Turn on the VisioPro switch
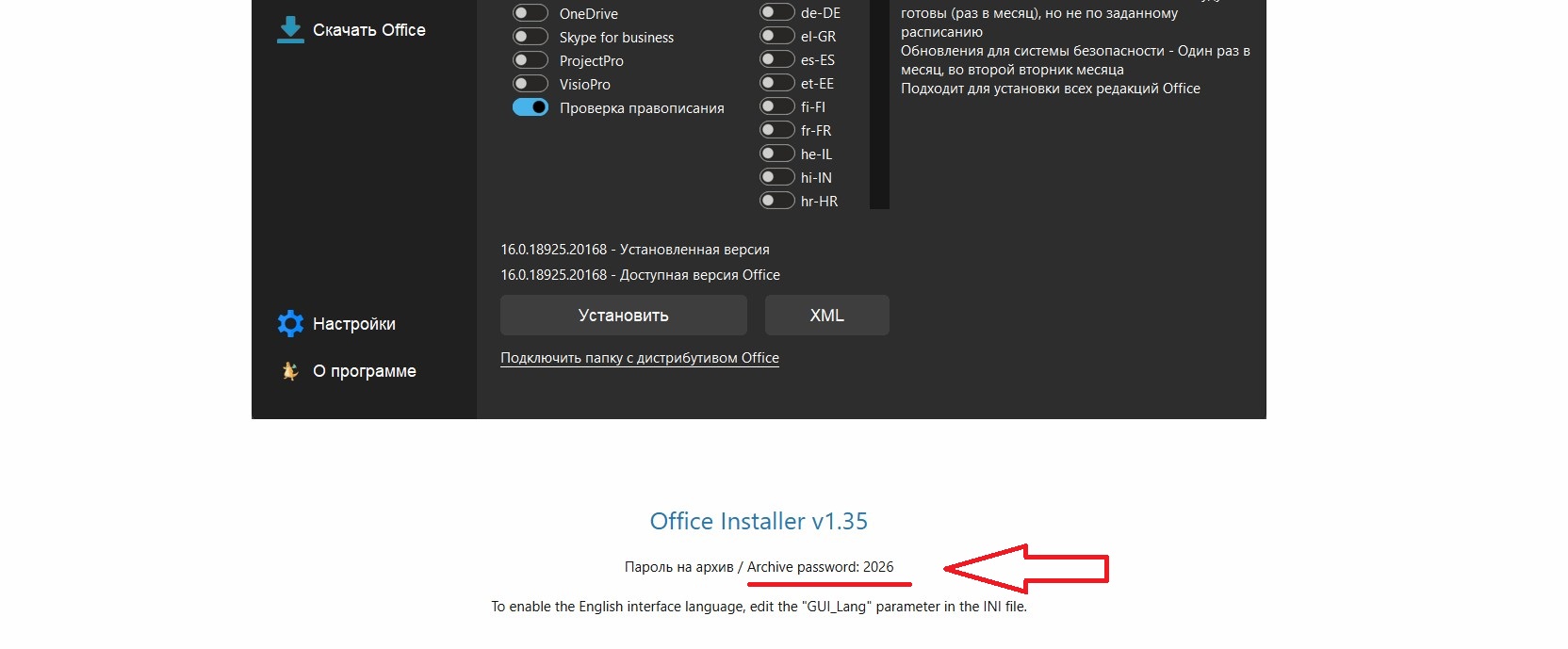This screenshot has height=649, width=1568. click(x=531, y=84)
